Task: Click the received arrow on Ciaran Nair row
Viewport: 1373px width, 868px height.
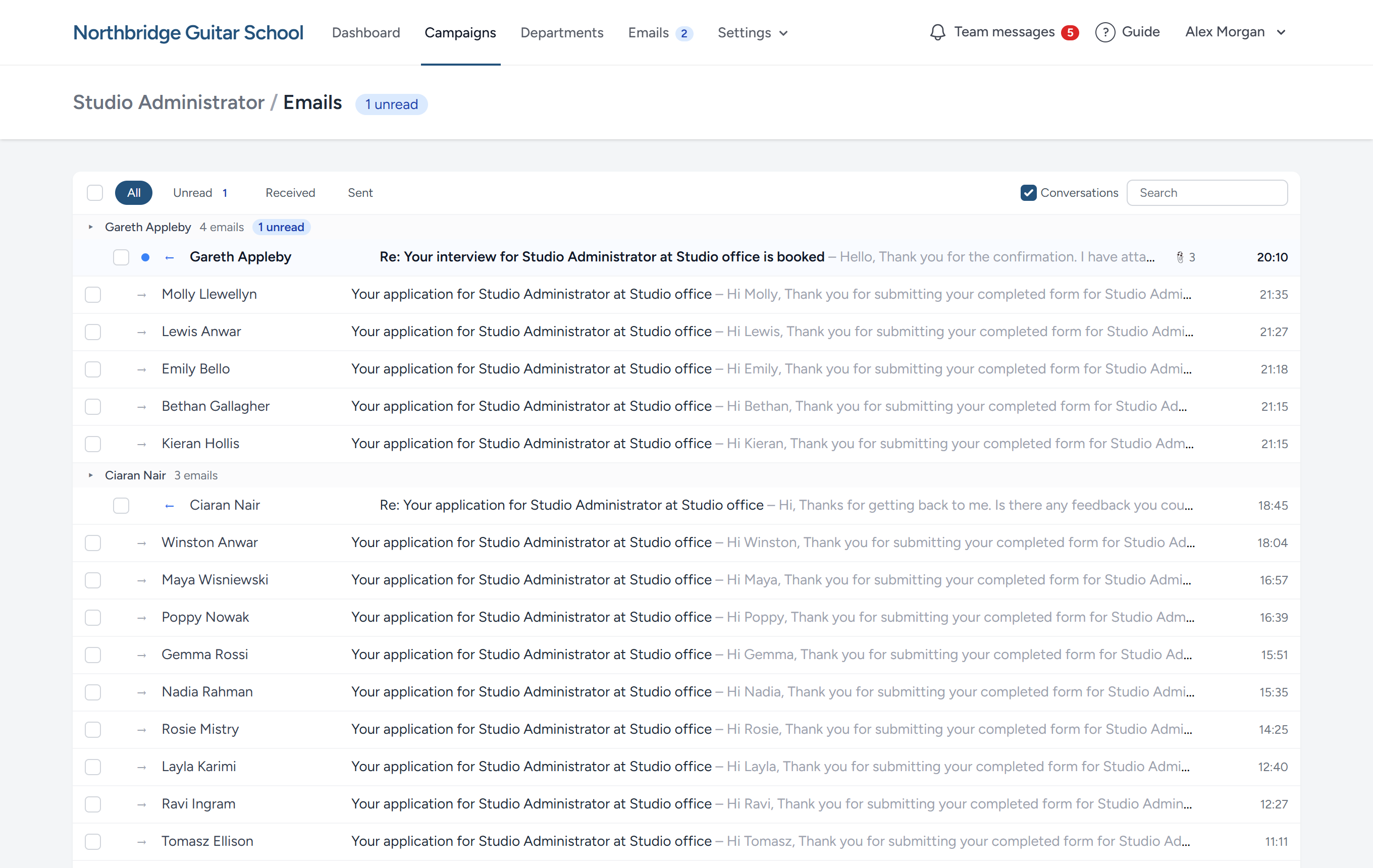Action: [169, 506]
